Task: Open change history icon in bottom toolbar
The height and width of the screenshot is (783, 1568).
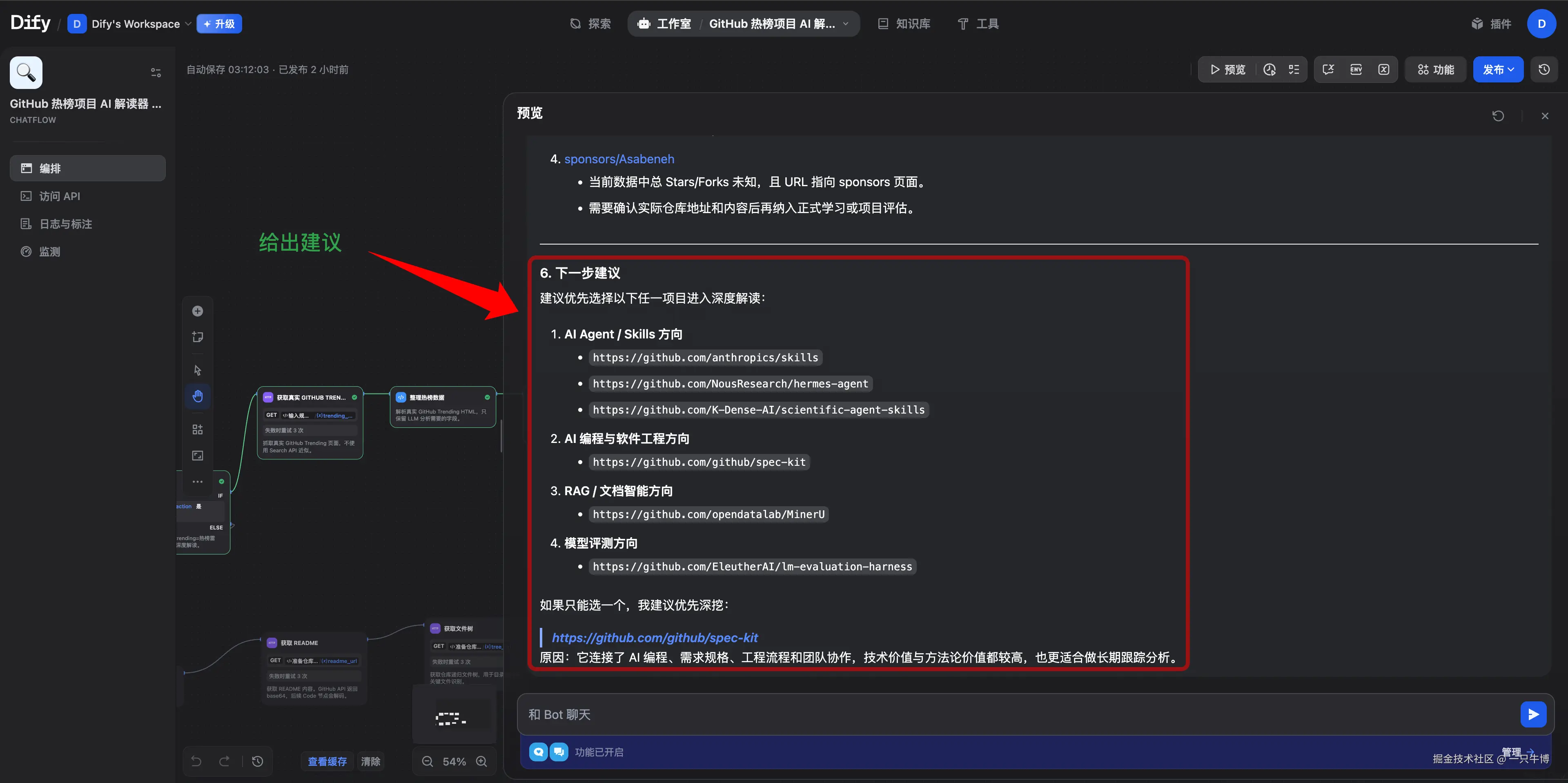Action: [258, 761]
